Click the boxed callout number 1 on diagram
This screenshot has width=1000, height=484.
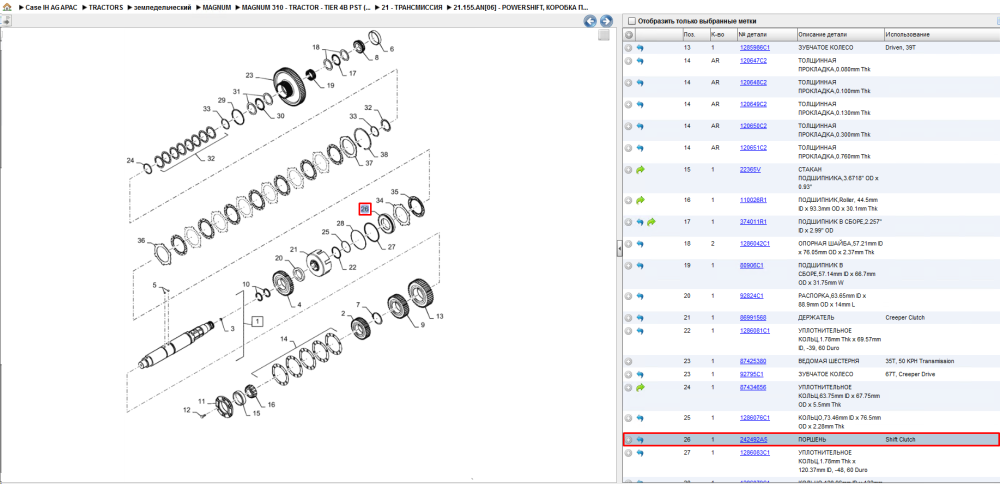point(257,321)
